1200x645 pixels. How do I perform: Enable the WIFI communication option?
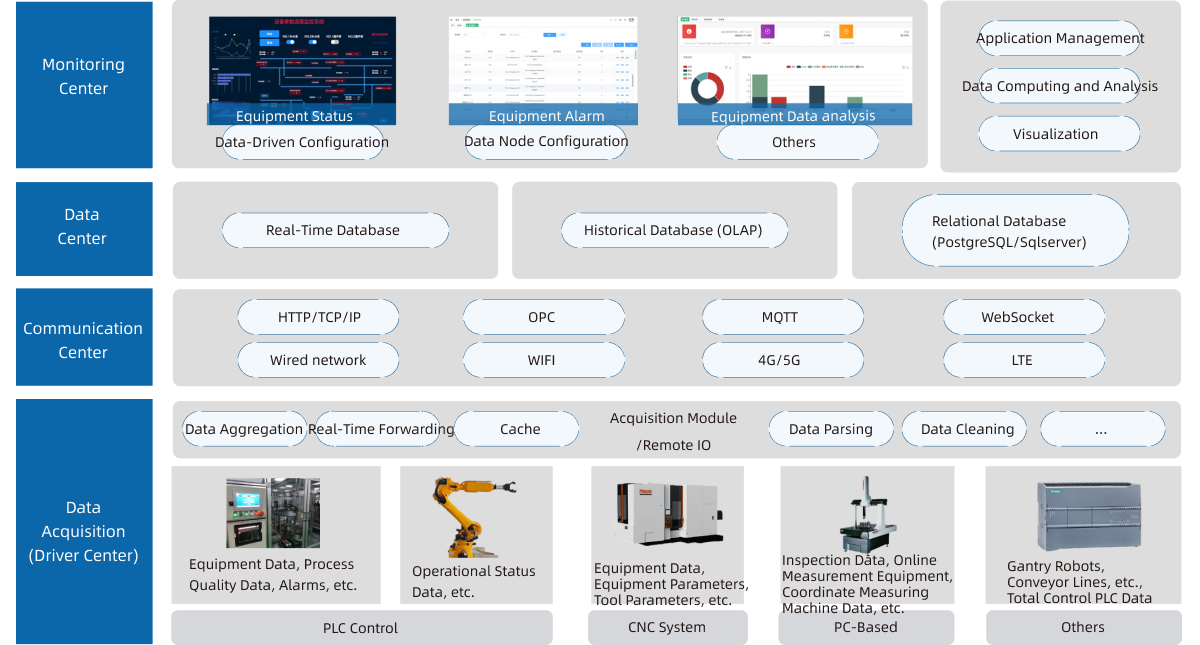(x=543, y=360)
